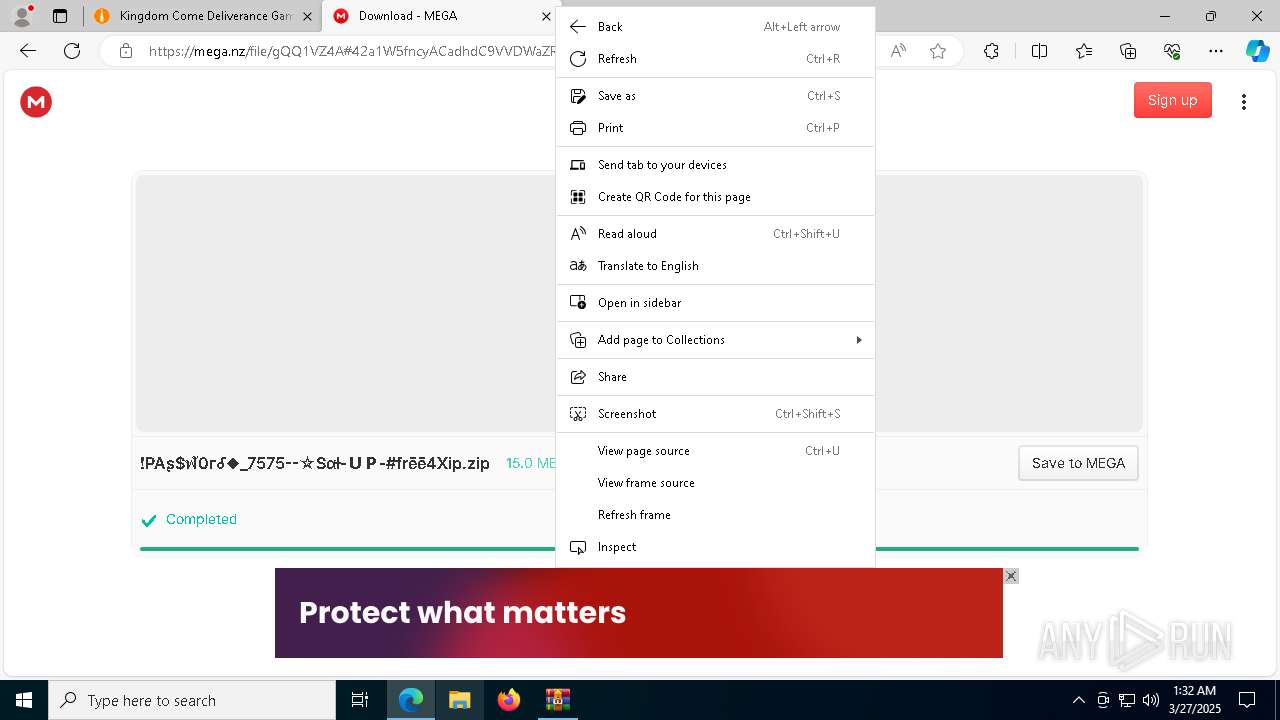Choose Send tab to your devices
1280x720 pixels.
click(715, 165)
